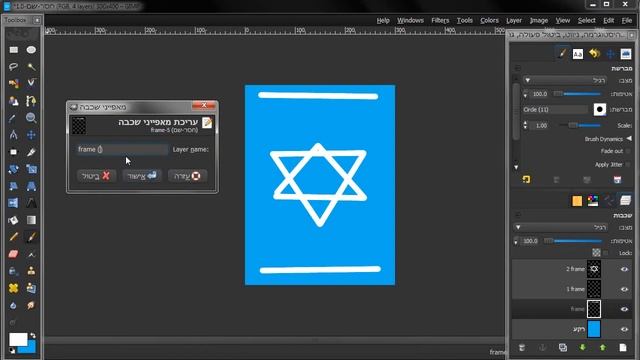The height and width of the screenshot is (360, 640).
Task: Hide the רקע background layer
Action: pos(624,329)
